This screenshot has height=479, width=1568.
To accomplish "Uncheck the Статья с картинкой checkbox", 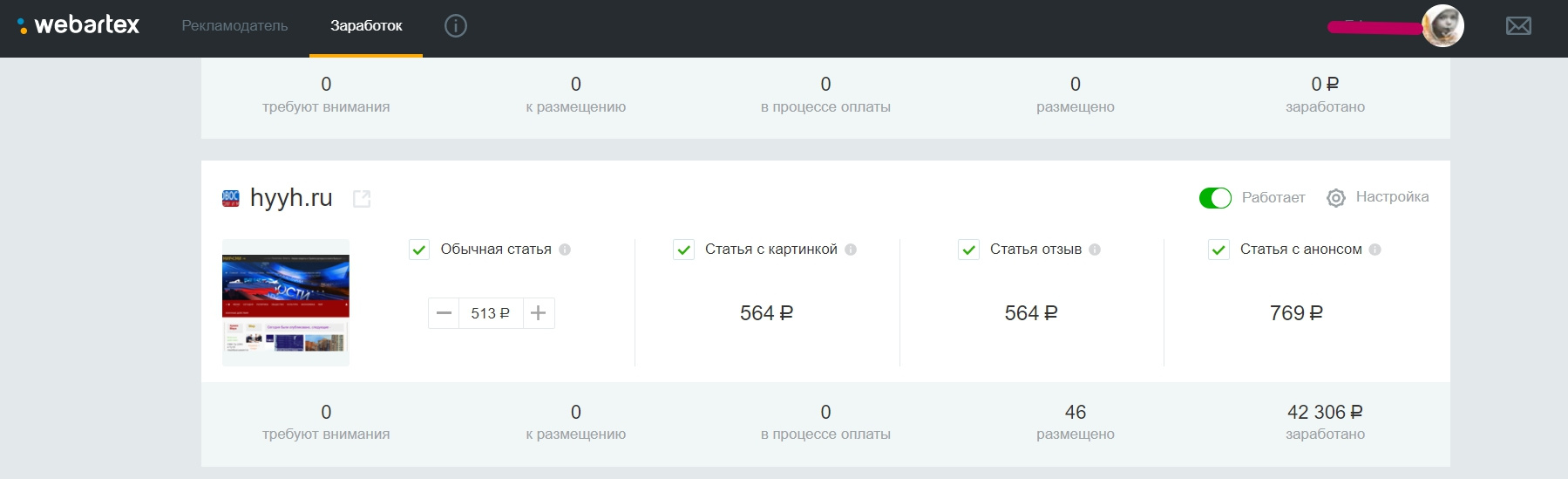I will pos(684,250).
